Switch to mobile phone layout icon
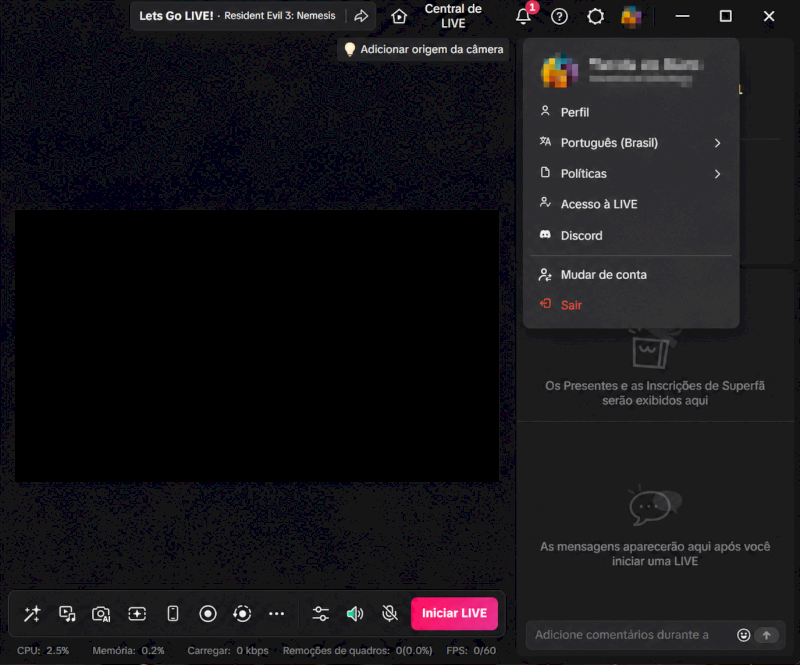 click(173, 613)
